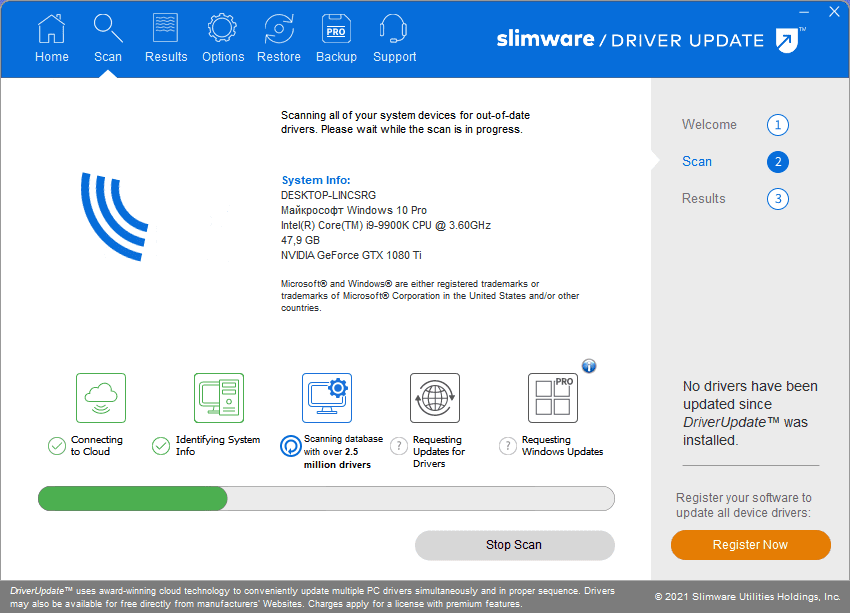Click the Connecting to Cloud icon
The width and height of the screenshot is (850, 613).
coord(101,398)
